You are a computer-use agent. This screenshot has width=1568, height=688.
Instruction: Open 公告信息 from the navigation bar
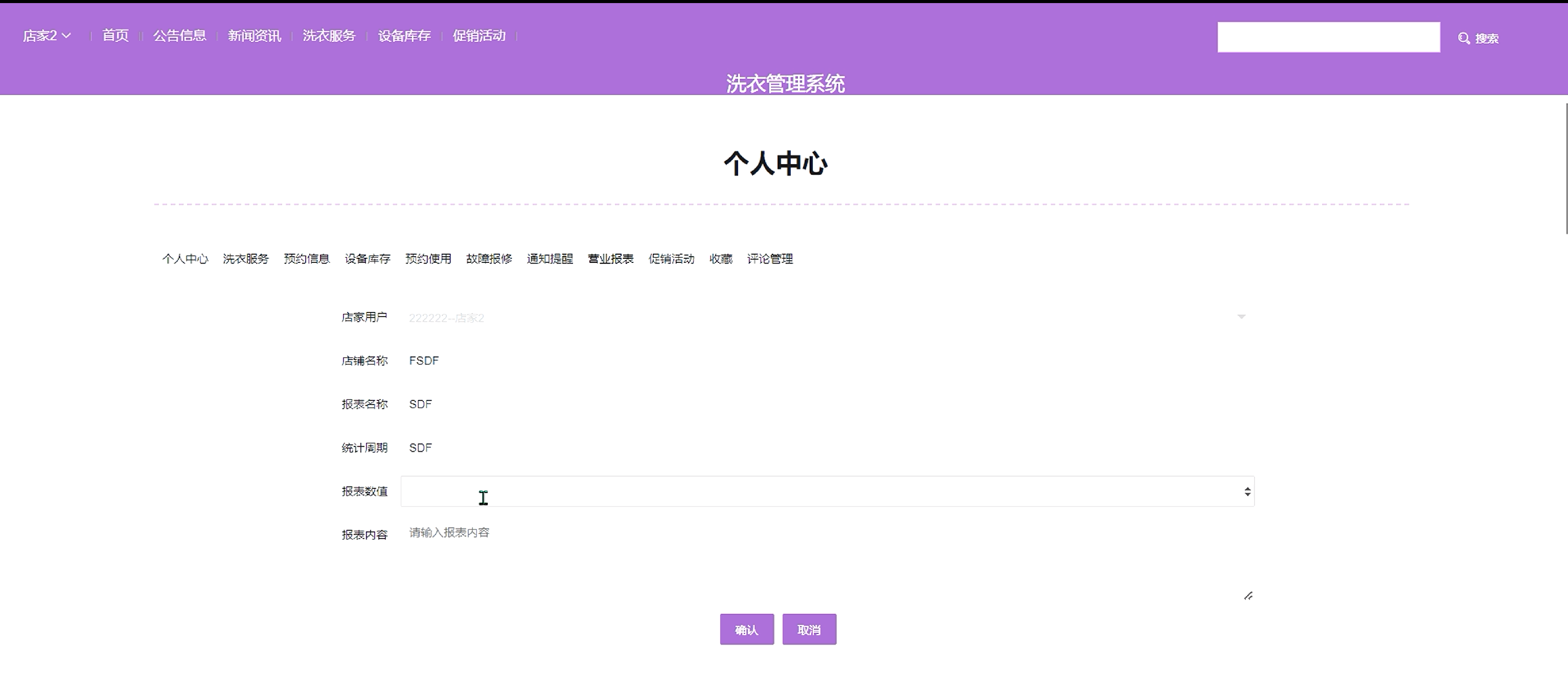(x=179, y=36)
